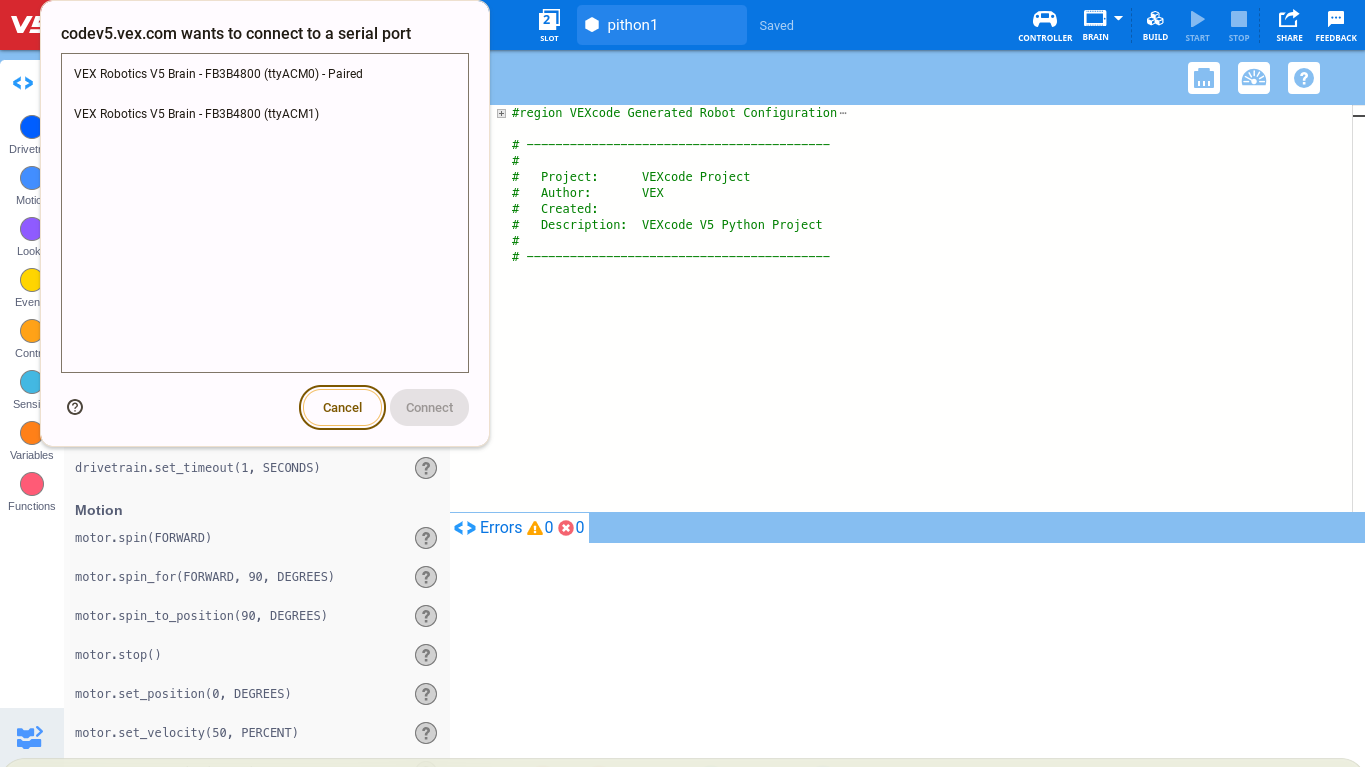Expand the VEXcode robot configuration region
This screenshot has height=767, width=1365.
click(501, 113)
